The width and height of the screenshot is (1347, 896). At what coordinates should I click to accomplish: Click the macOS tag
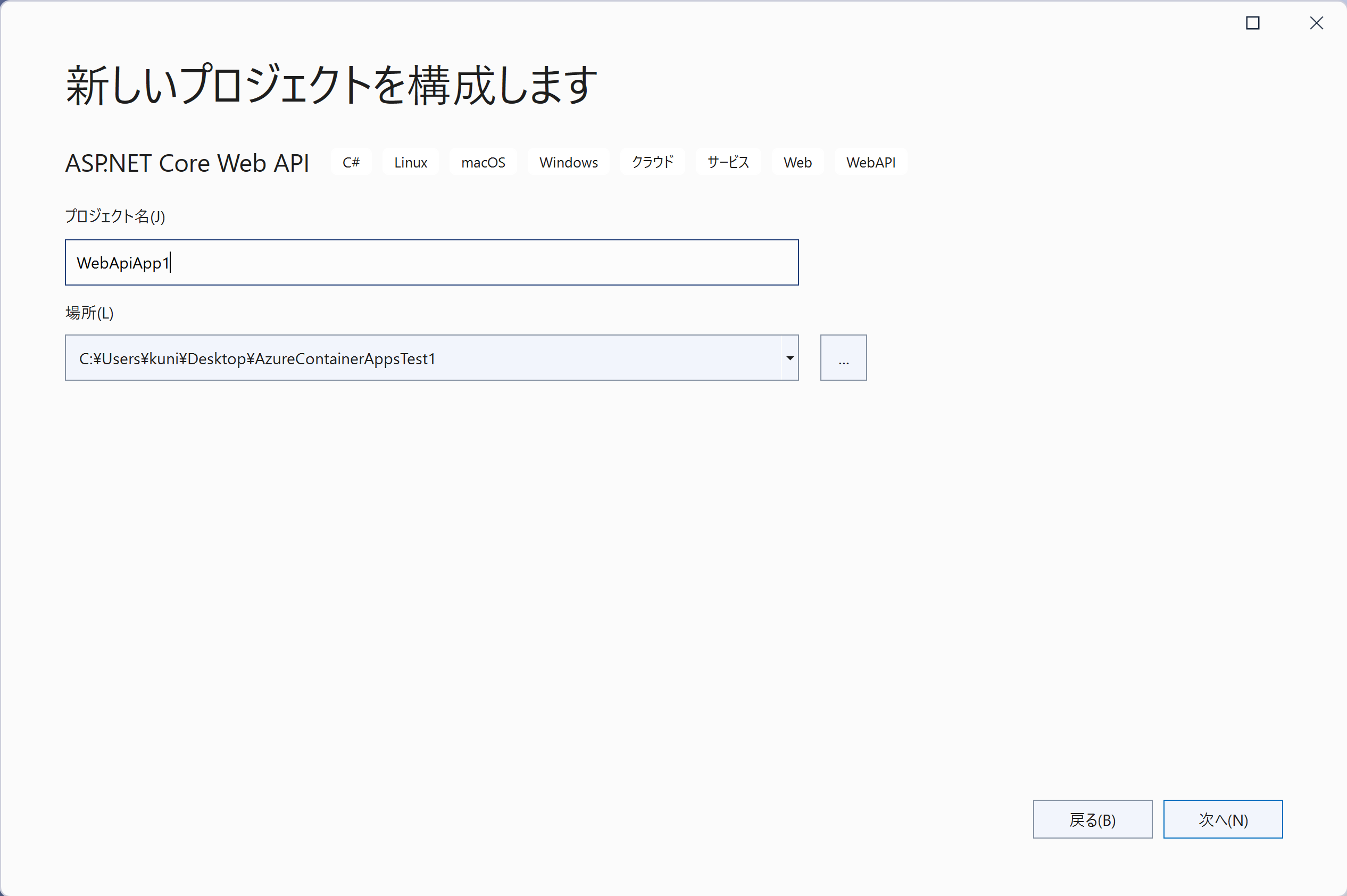click(x=483, y=162)
